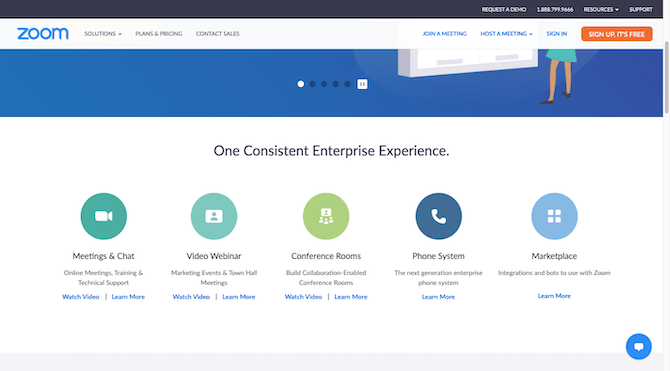670x371 pixels.
Task: Click the 1.888.799.9666 phone number
Action: coord(555,9)
